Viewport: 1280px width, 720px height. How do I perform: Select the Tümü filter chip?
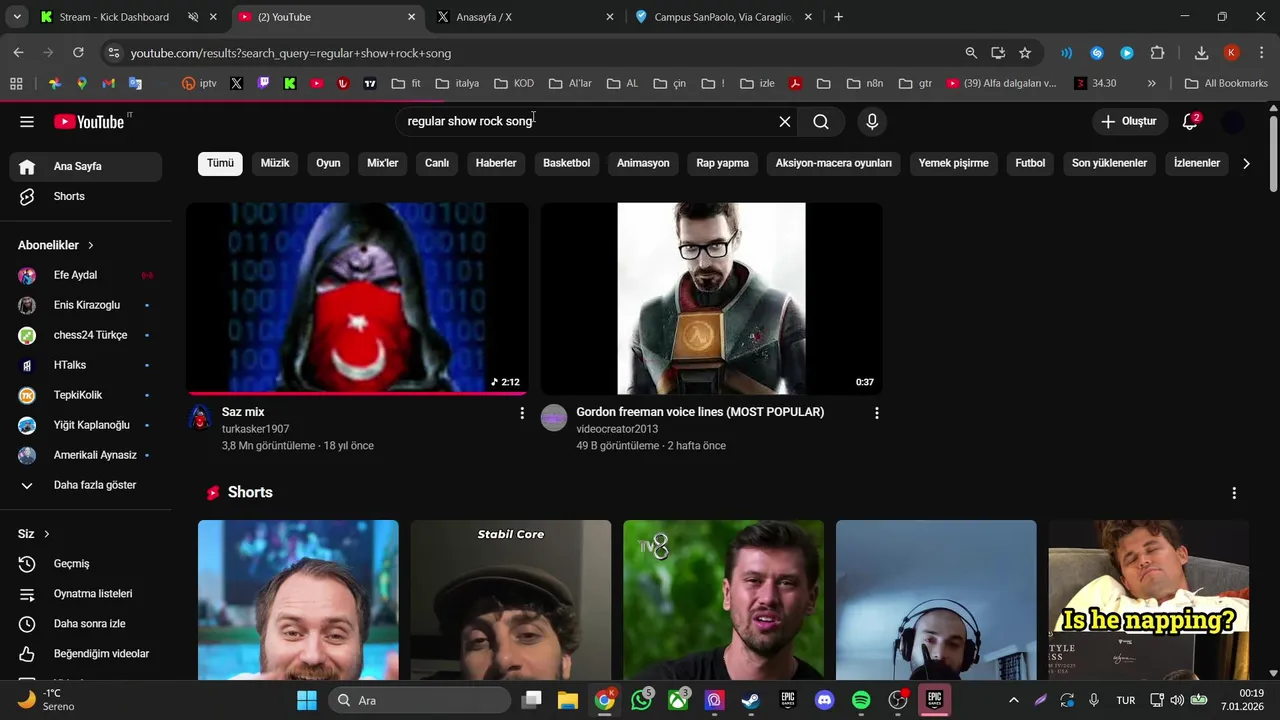click(x=220, y=163)
